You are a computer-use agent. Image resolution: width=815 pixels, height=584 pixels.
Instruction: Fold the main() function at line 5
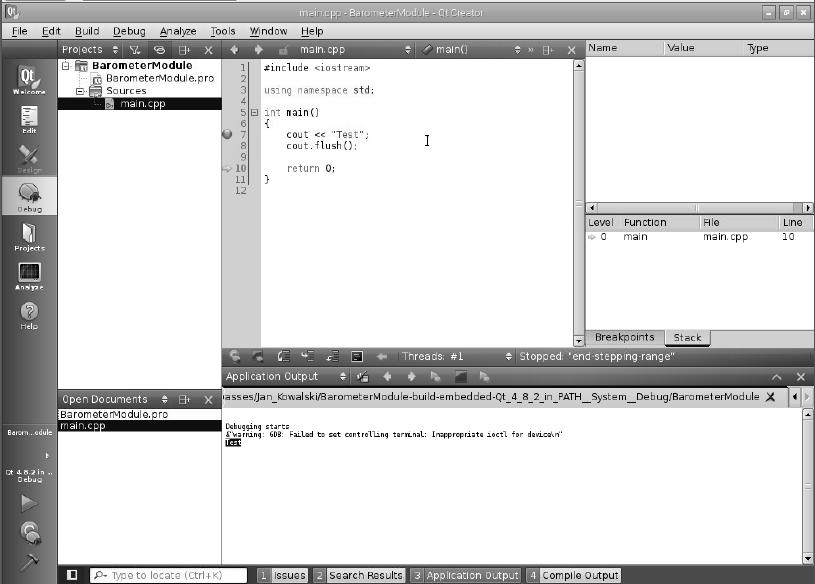click(254, 112)
